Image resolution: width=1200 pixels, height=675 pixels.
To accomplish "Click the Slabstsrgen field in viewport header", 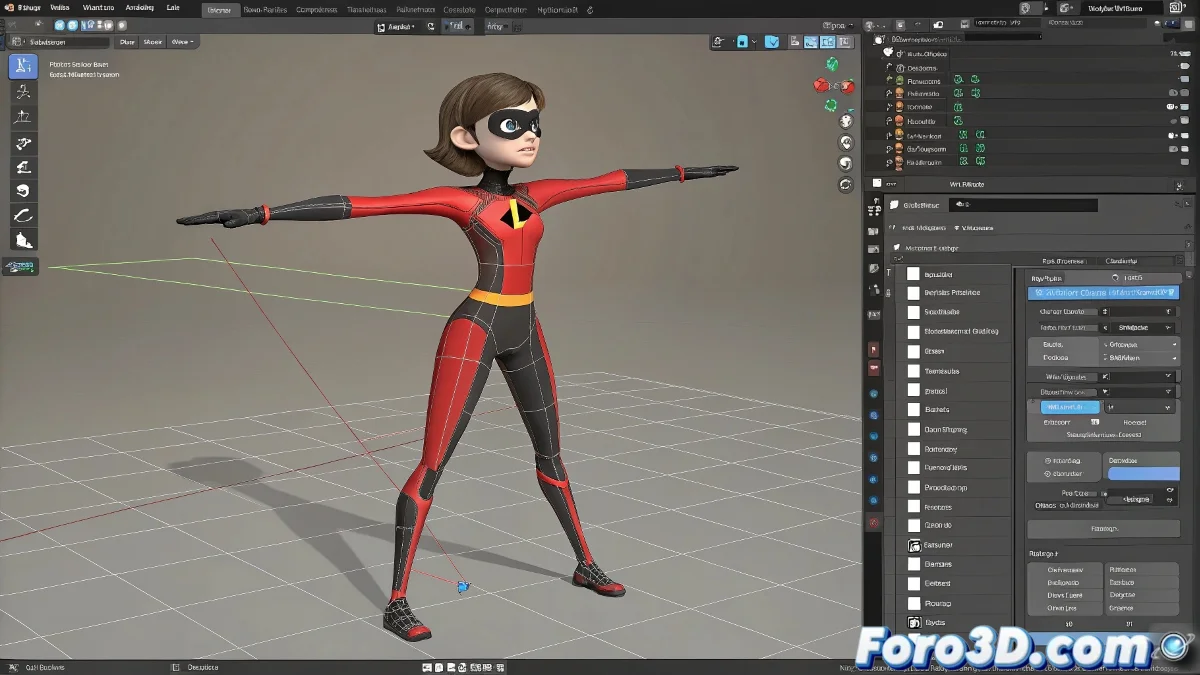I will click(x=58, y=42).
